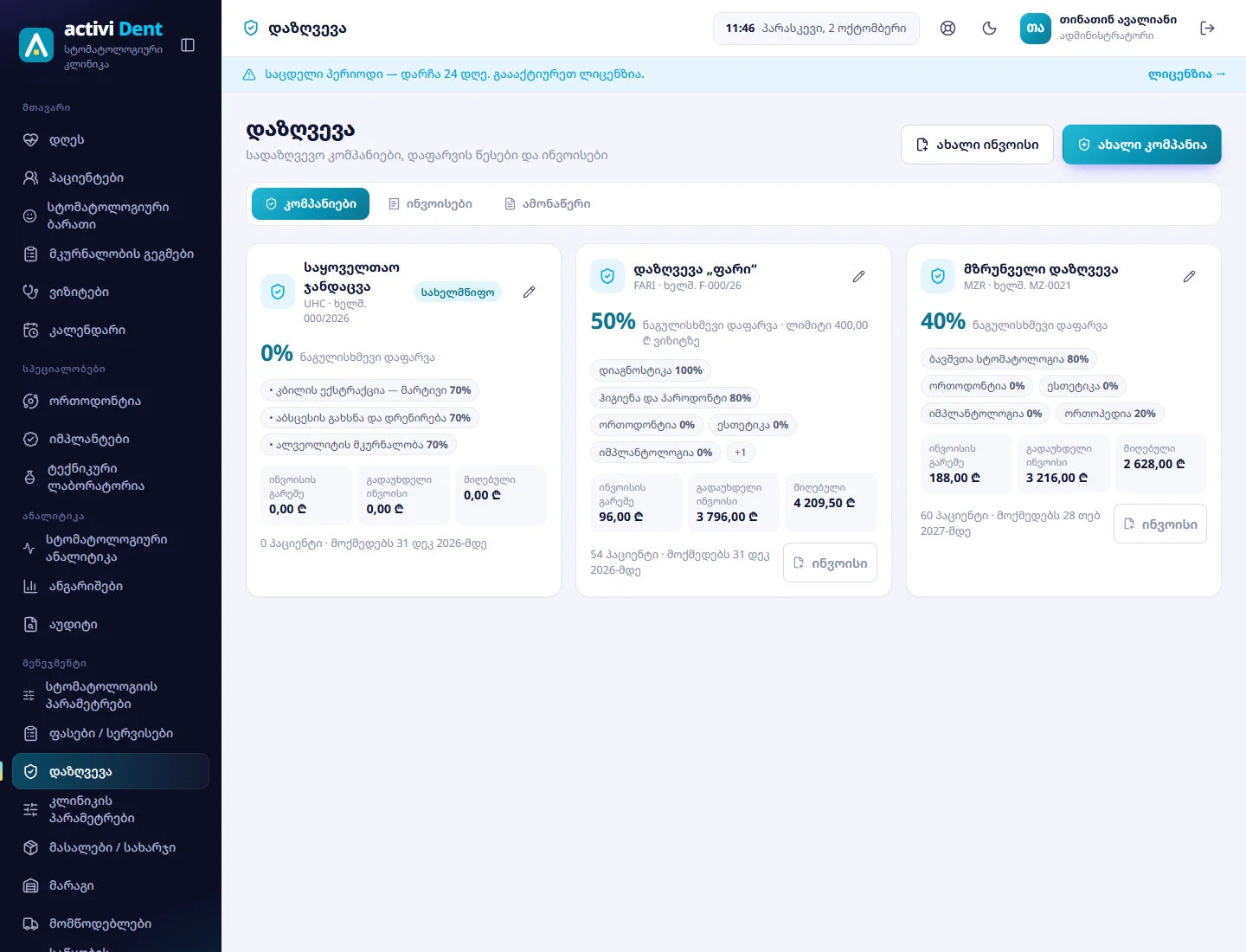This screenshot has width=1246, height=952.
Task: Click the logout icon
Action: (1208, 29)
